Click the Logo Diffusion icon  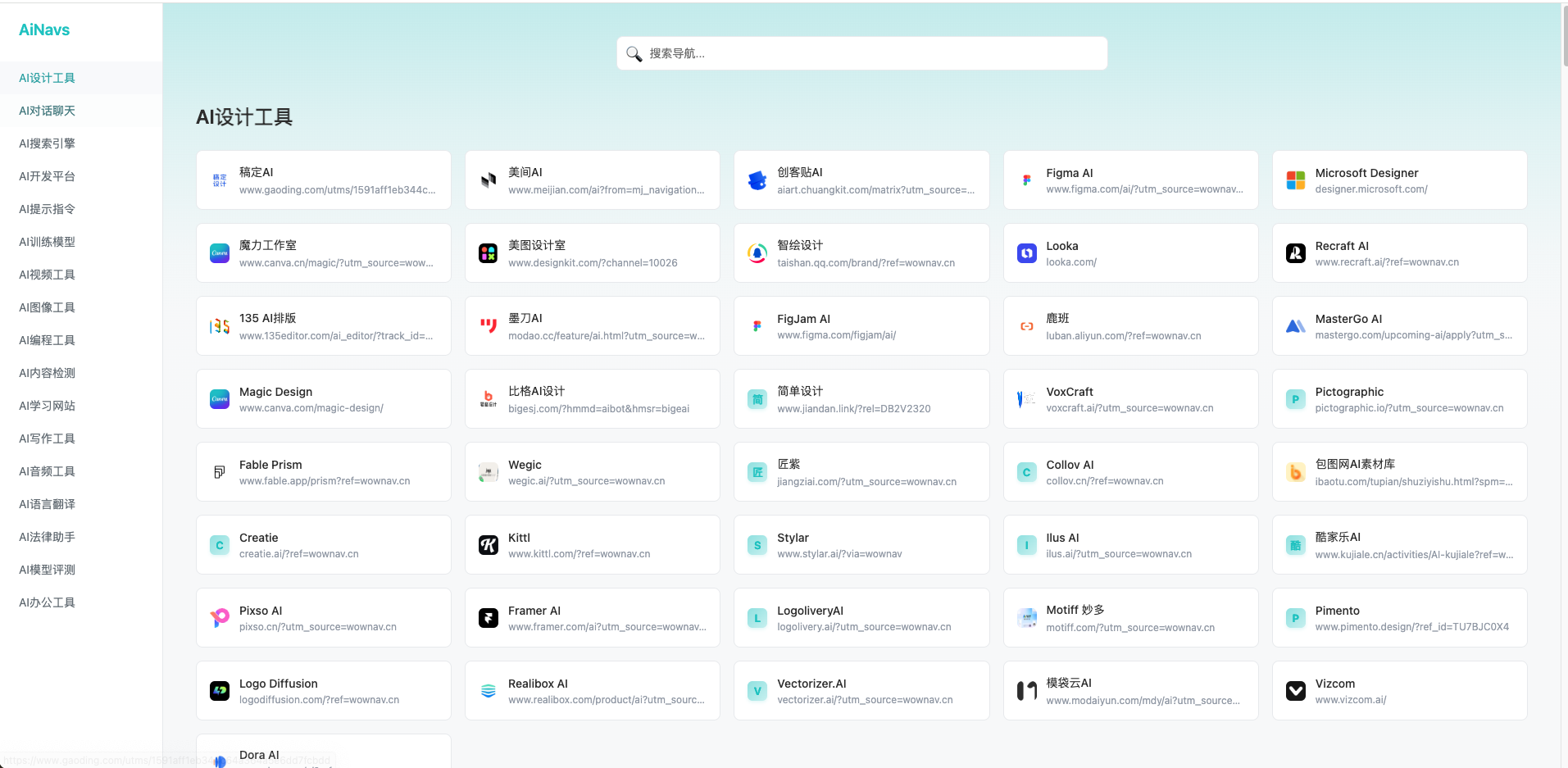tap(220, 691)
